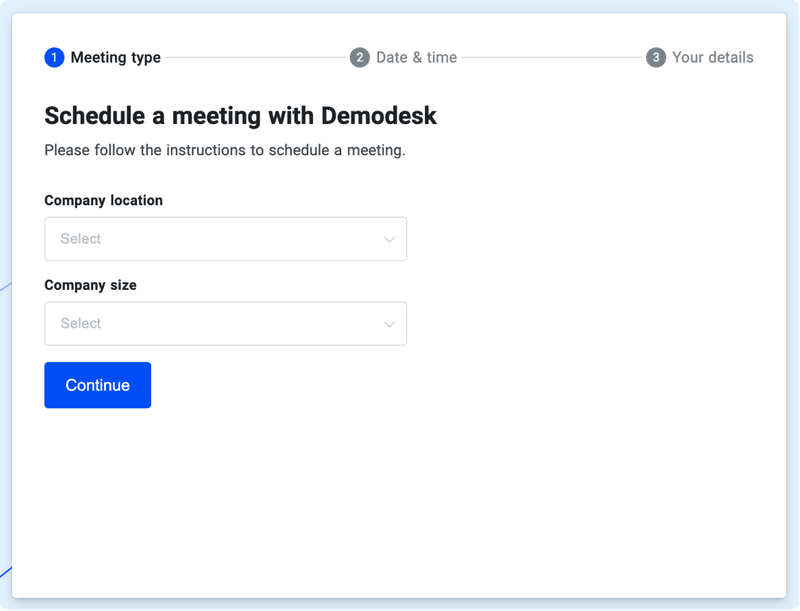This screenshot has height=611, width=800.
Task: Click the chevron in Company location select
Action: [x=390, y=239]
